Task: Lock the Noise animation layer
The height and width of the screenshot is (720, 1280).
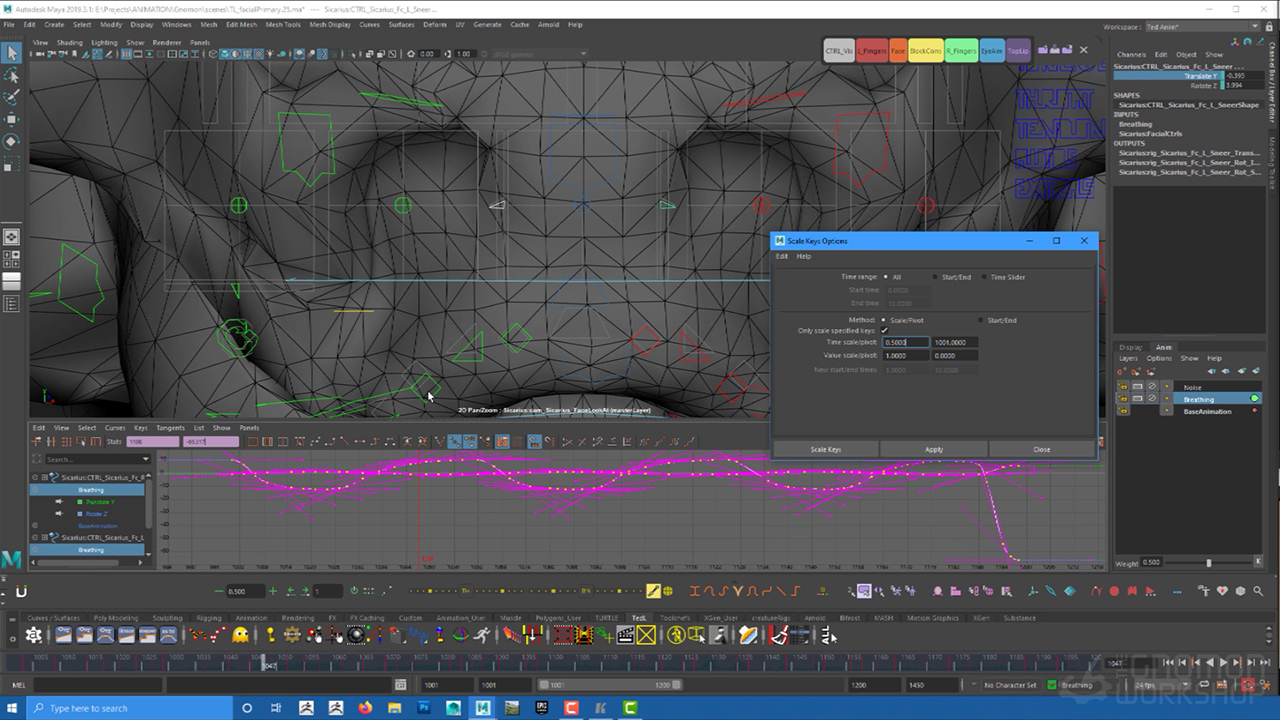Action: [1123, 387]
